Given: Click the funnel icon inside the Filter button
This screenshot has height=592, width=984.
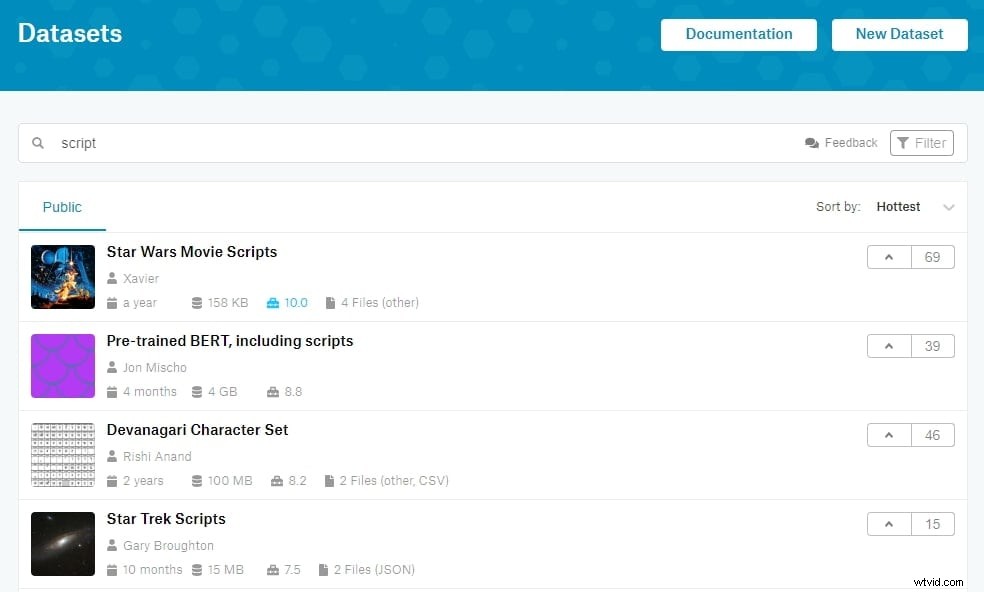Looking at the screenshot, I should 905,143.
